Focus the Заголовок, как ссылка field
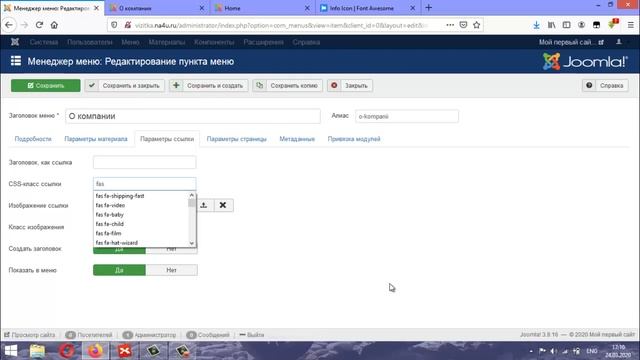The image size is (640, 360). pyautogui.click(x=144, y=162)
